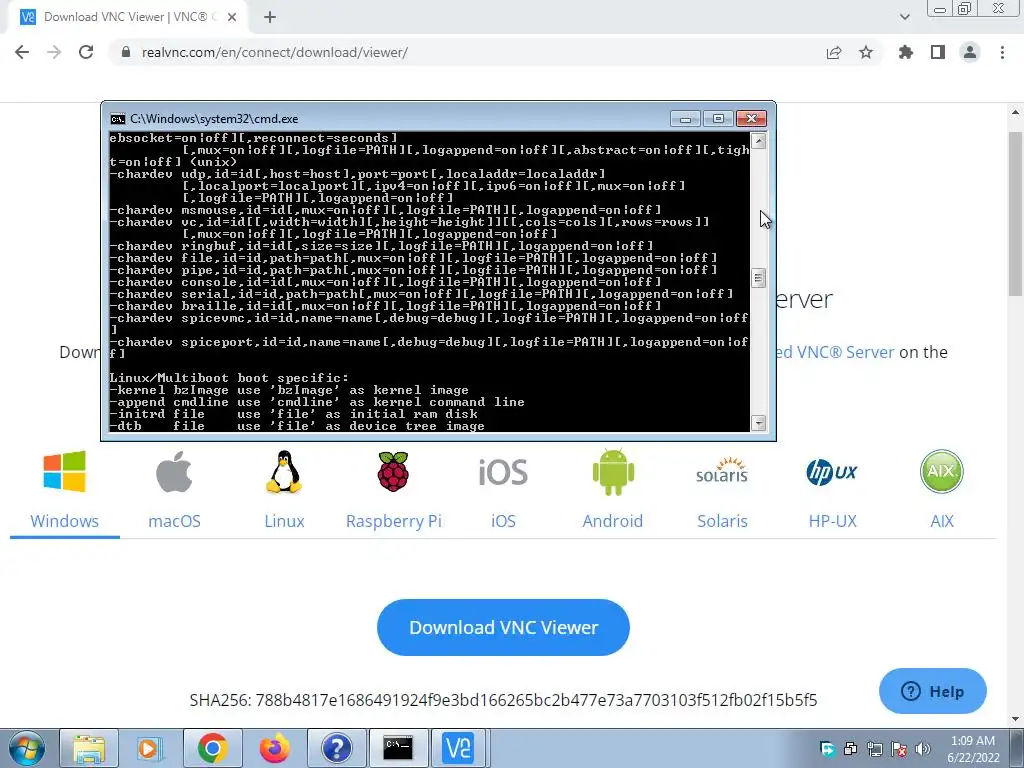The image size is (1024, 768).
Task: Click the taskbar clock date
Action: [x=973, y=749]
